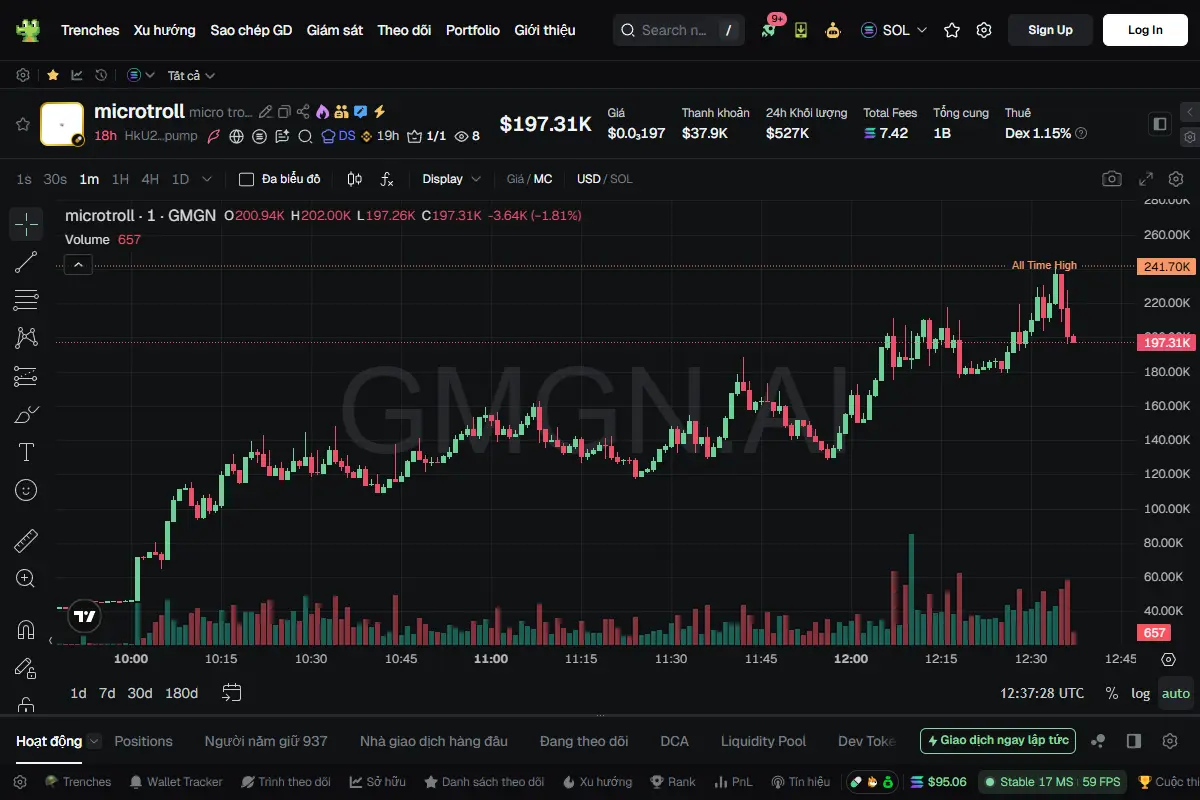Go to Sao chép GD
This screenshot has width=1200, height=800.
[x=251, y=30]
